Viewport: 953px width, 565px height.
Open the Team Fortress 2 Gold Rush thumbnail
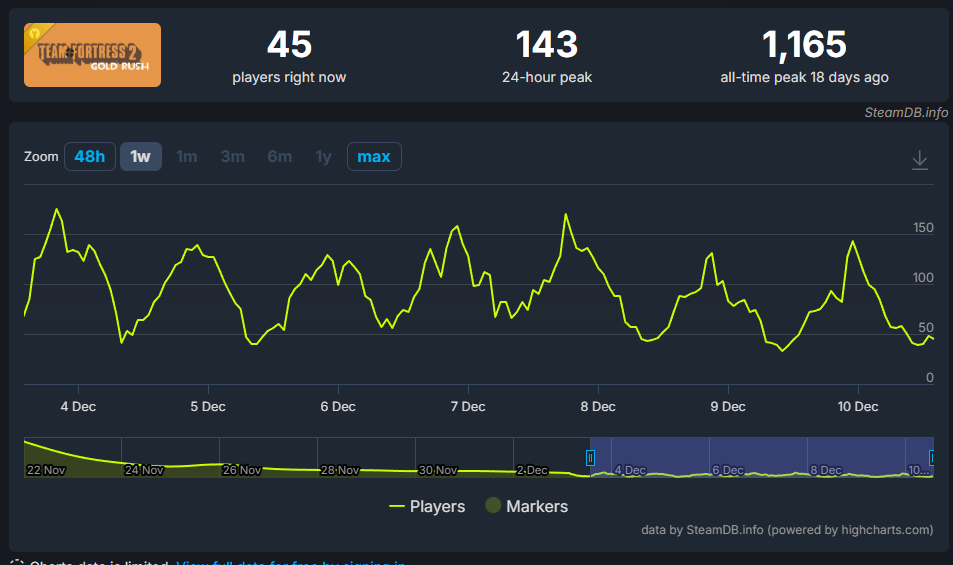pyautogui.click(x=92, y=55)
